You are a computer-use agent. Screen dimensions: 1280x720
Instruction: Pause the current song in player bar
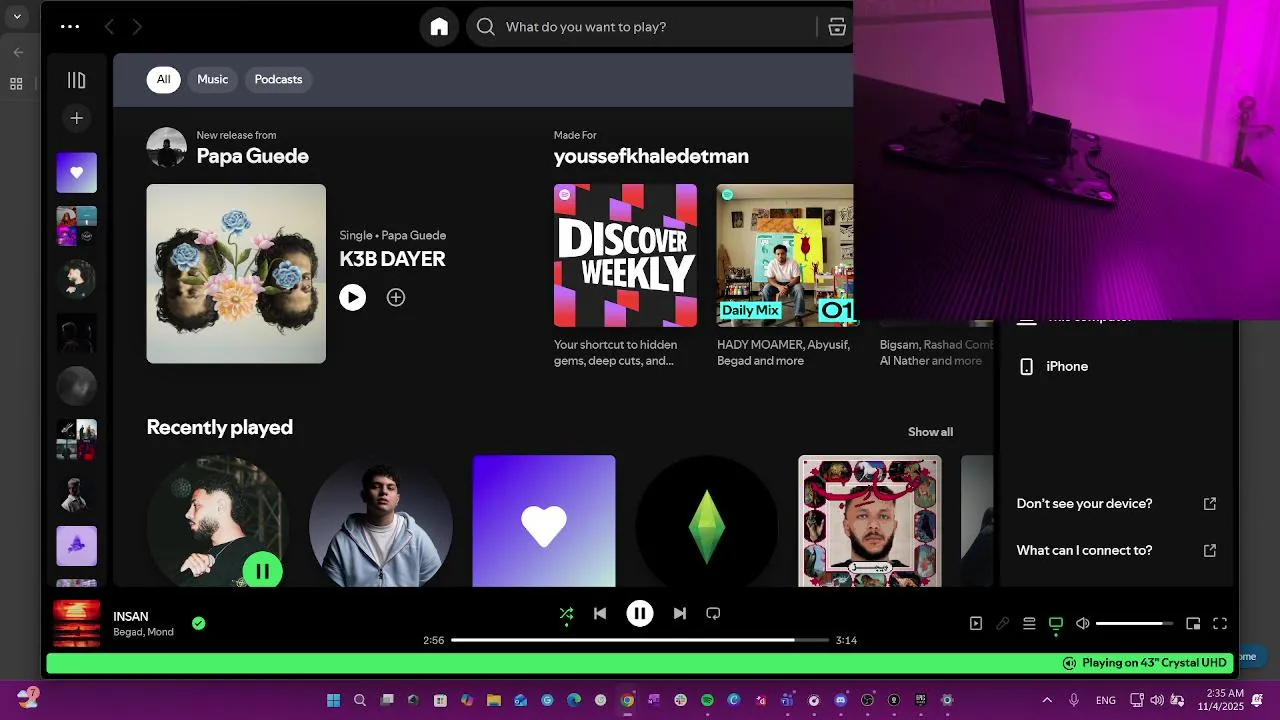[640, 613]
